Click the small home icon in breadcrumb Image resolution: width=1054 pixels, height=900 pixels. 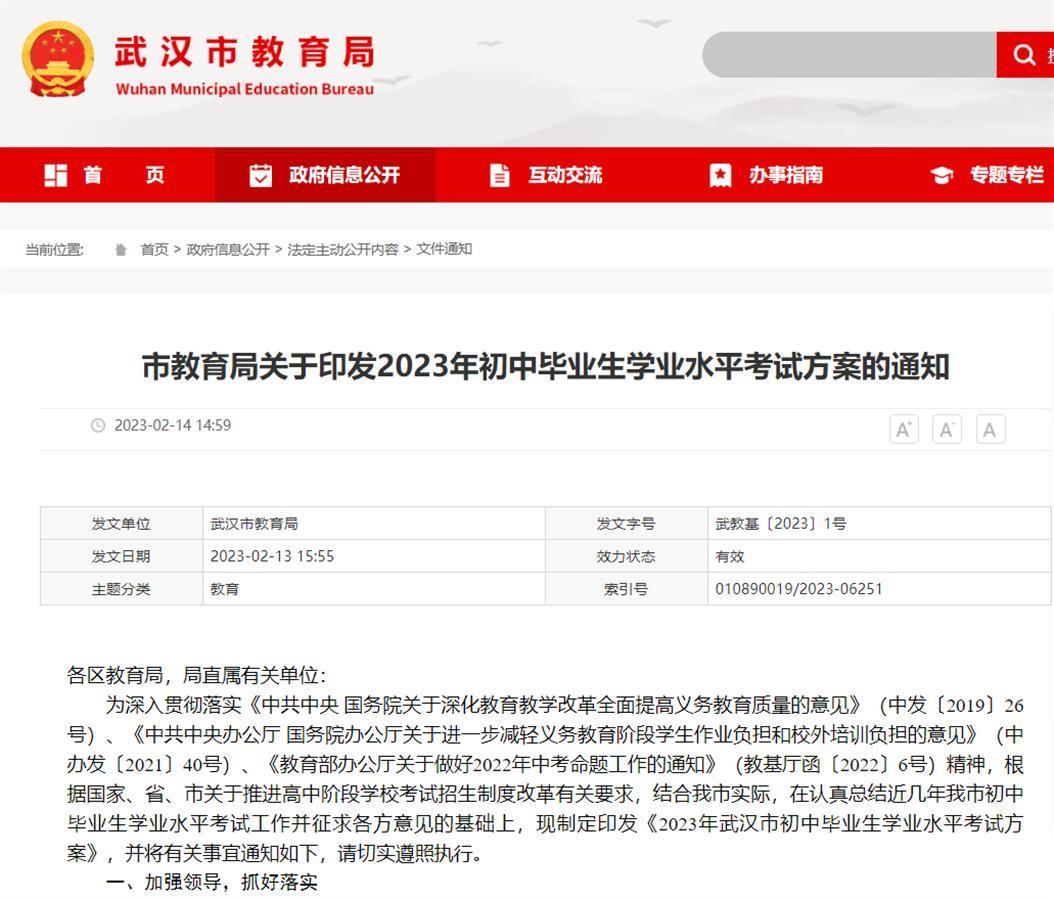click(x=121, y=250)
